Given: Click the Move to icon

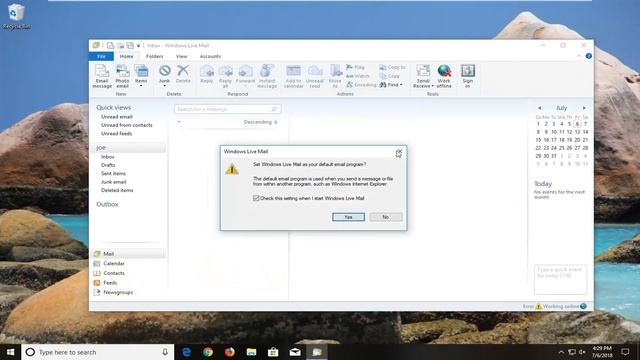Looking at the screenshot, I should pyautogui.click(x=335, y=76).
